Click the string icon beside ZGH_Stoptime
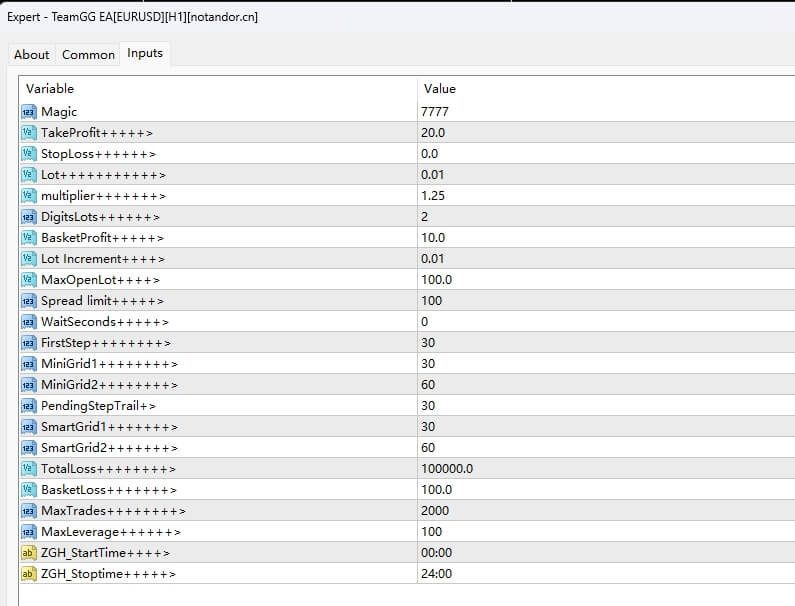Viewport: 795px width, 606px height. 28,574
